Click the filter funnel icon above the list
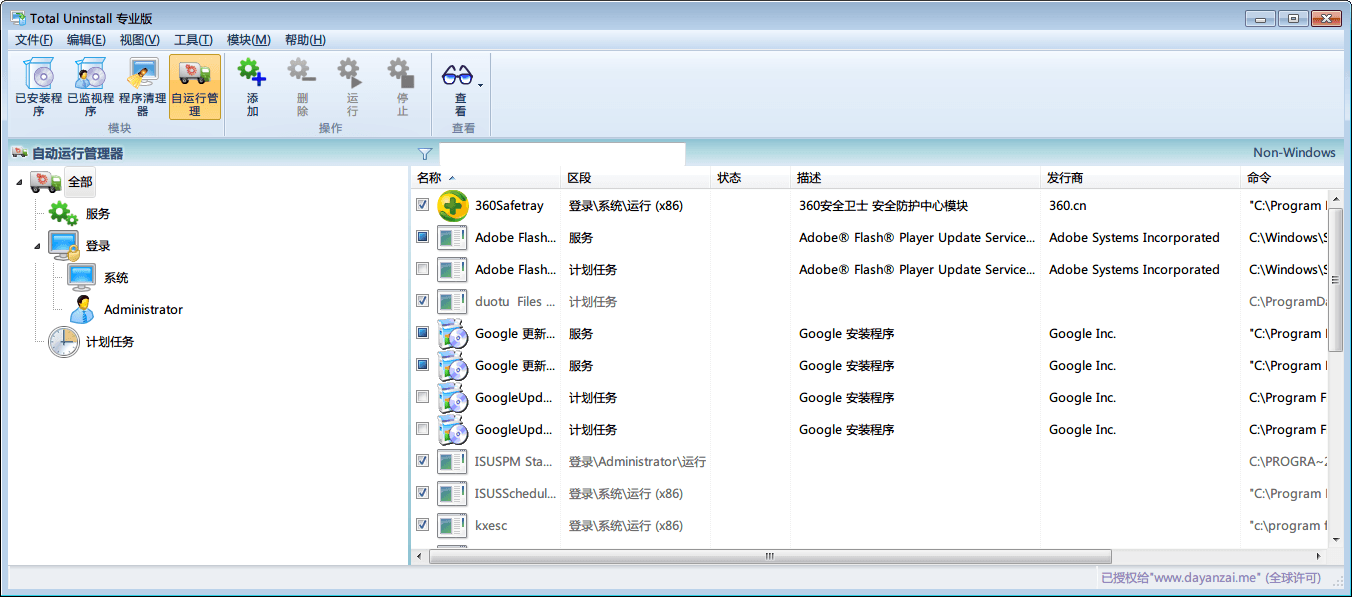Screen dimensions: 1352x597 point(424,154)
